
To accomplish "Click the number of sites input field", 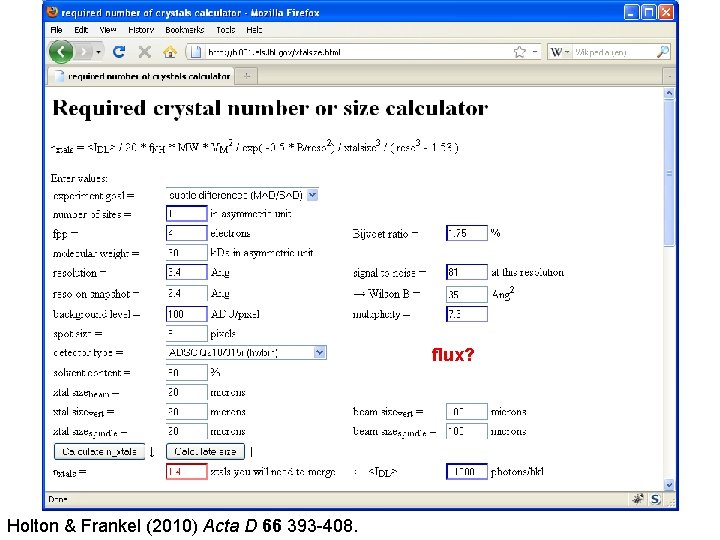I will pos(186,214).
